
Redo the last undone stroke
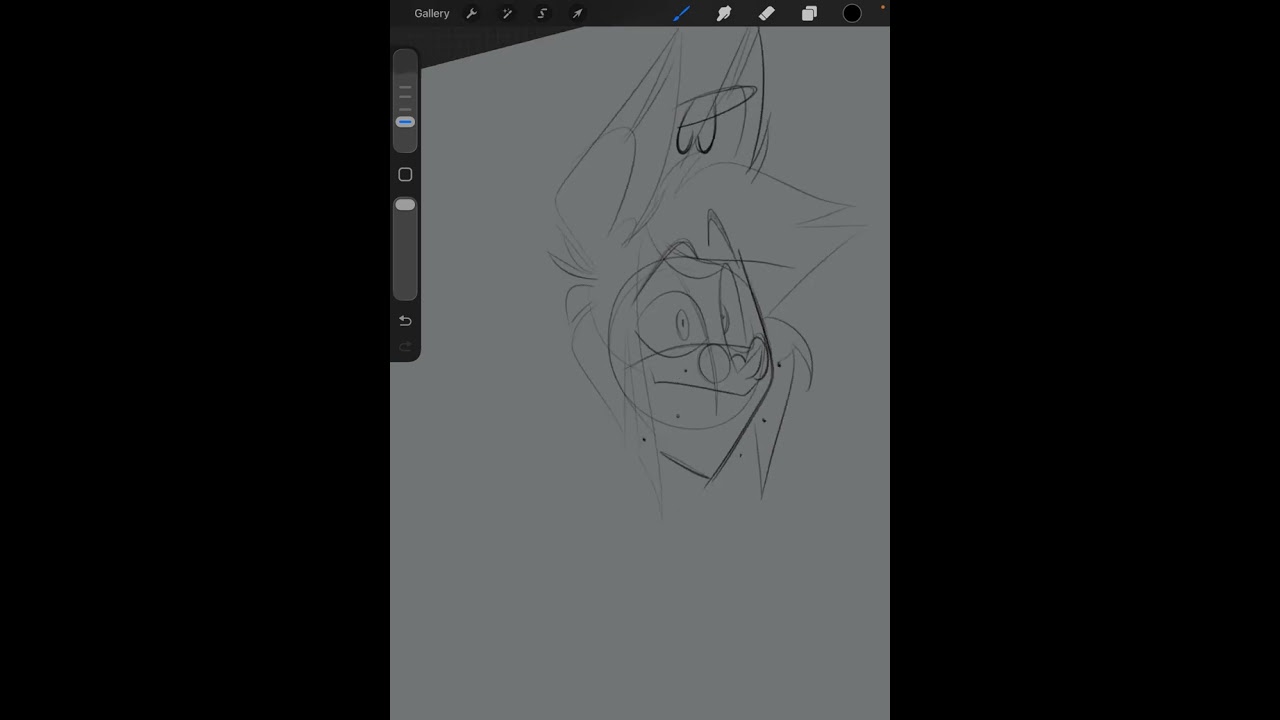(x=405, y=347)
